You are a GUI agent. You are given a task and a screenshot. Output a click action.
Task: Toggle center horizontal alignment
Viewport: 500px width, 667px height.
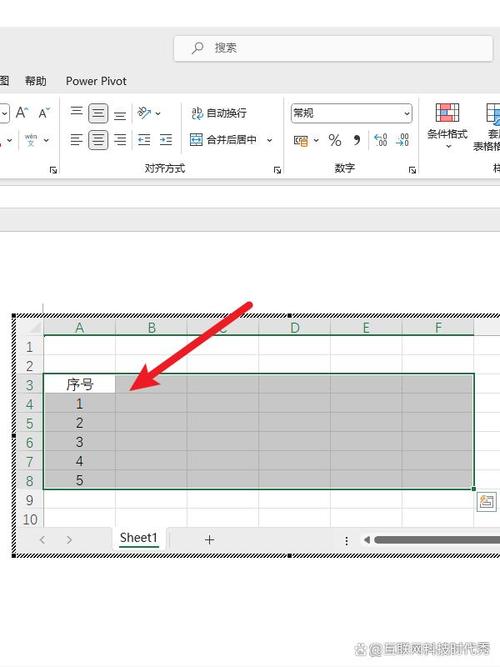pyautogui.click(x=98, y=140)
